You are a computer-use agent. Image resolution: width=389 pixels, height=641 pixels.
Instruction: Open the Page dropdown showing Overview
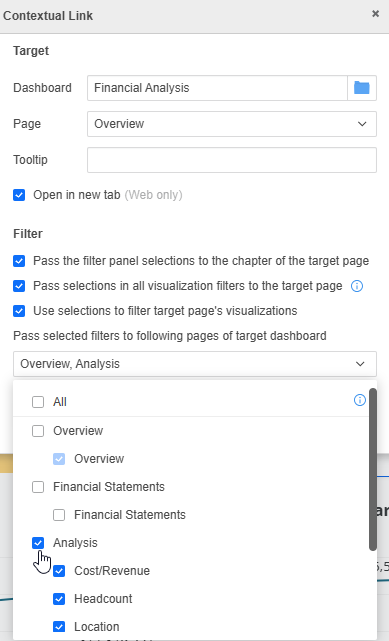tap(232, 124)
